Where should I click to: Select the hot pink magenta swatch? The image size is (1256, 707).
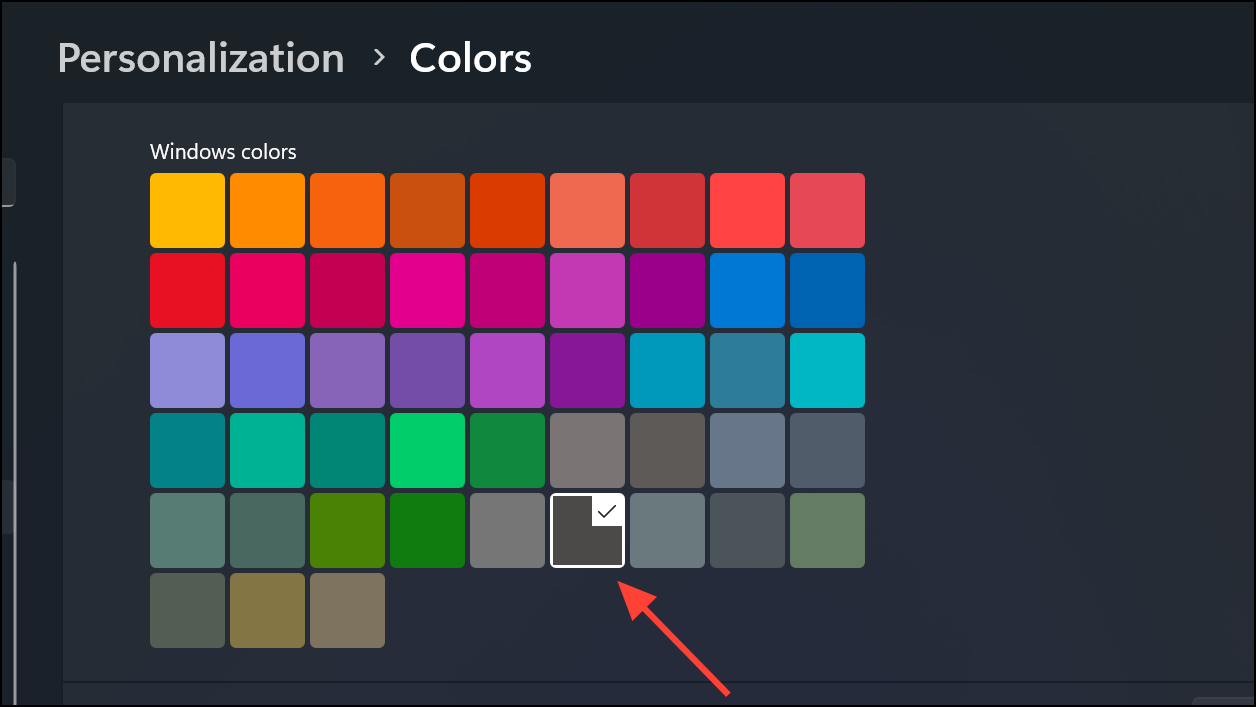point(427,290)
